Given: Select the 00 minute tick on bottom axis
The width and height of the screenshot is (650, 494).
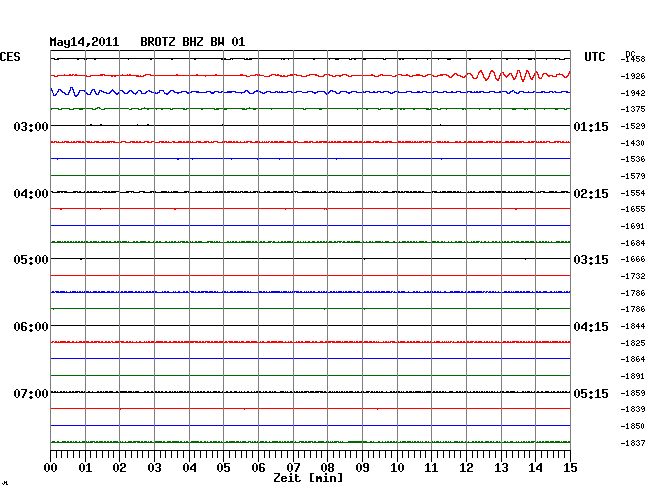Looking at the screenshot, I should [x=51, y=467].
